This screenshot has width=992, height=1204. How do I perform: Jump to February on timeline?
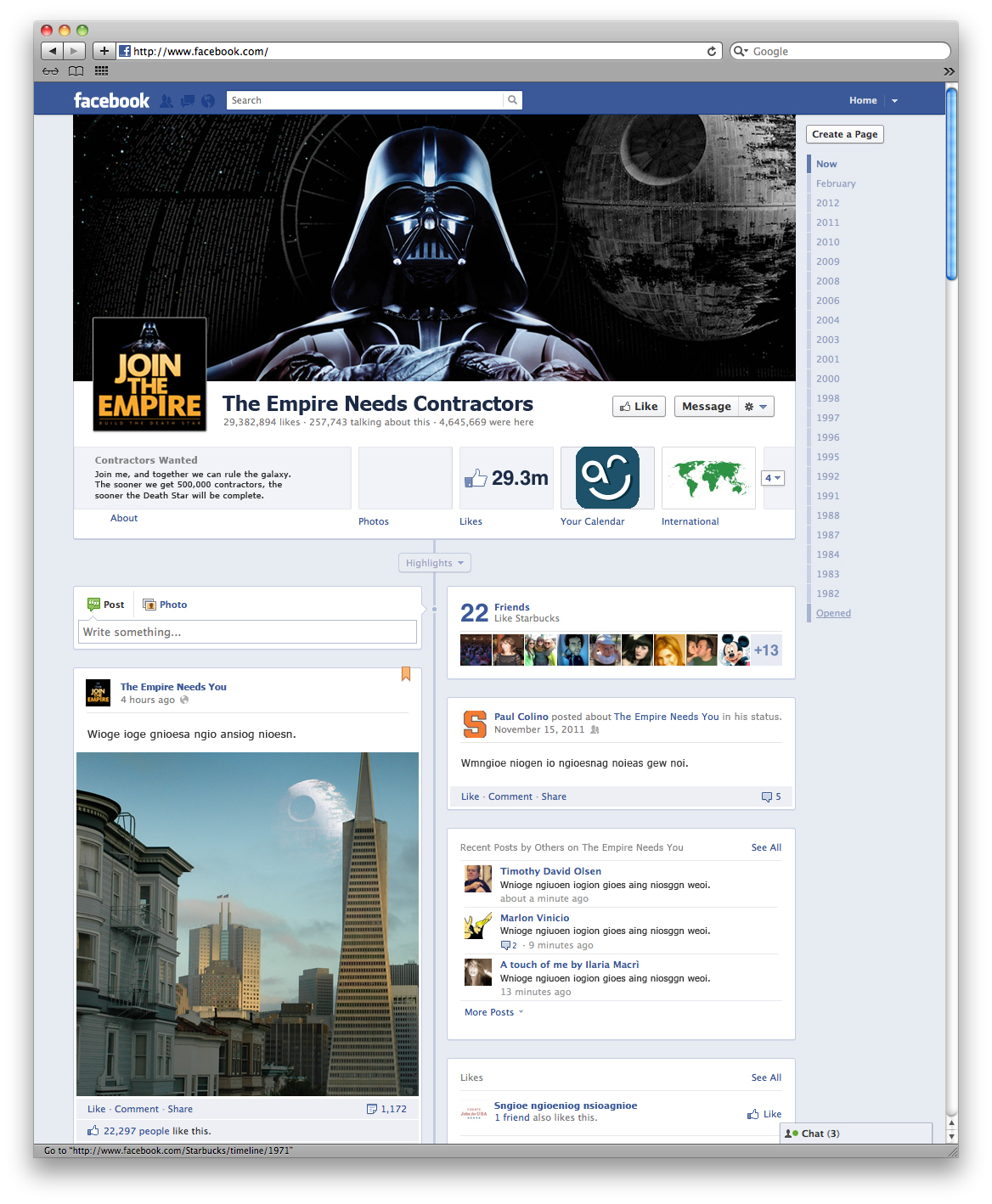click(x=836, y=183)
